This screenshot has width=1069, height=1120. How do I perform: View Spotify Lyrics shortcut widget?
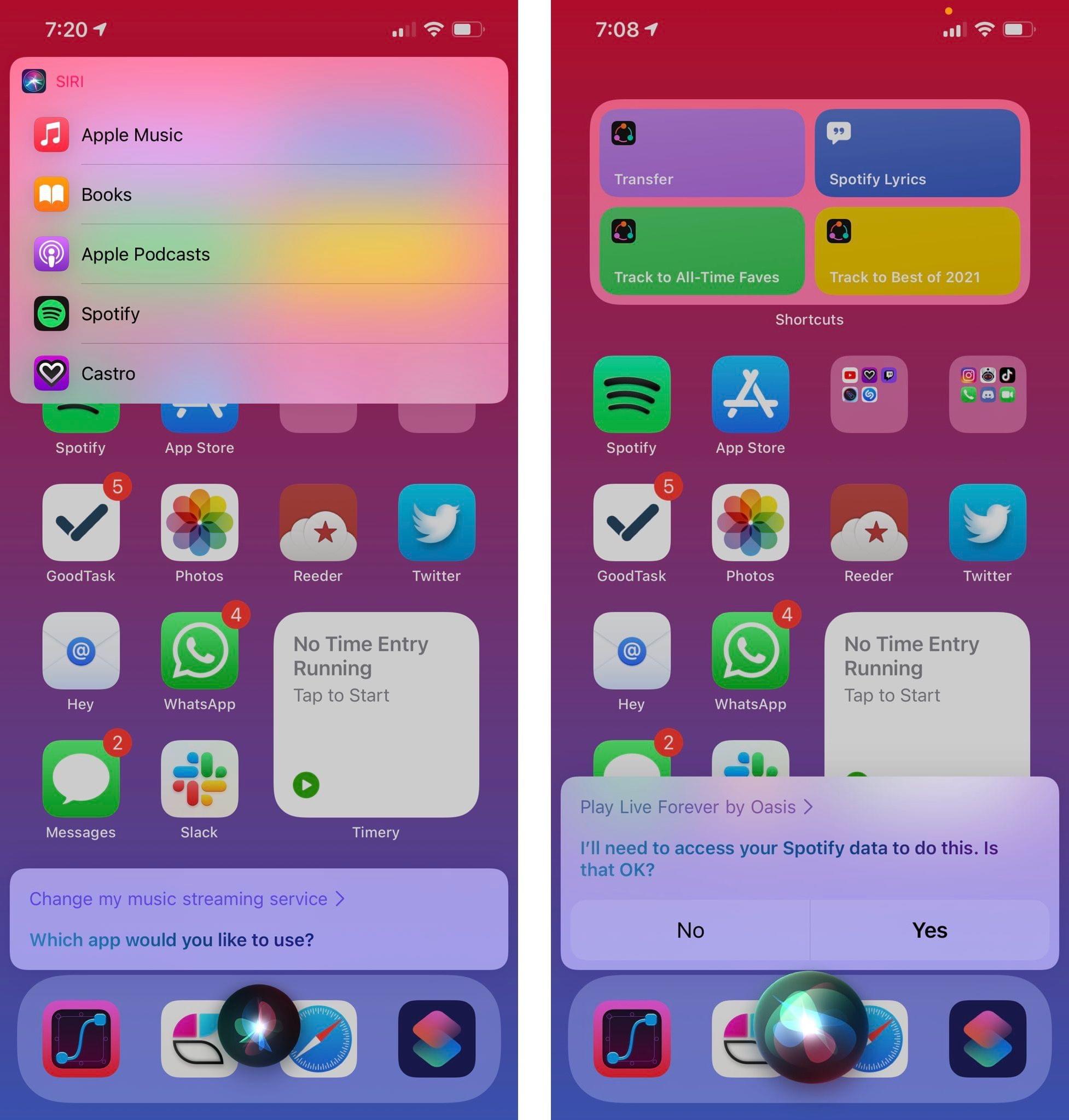[x=921, y=152]
